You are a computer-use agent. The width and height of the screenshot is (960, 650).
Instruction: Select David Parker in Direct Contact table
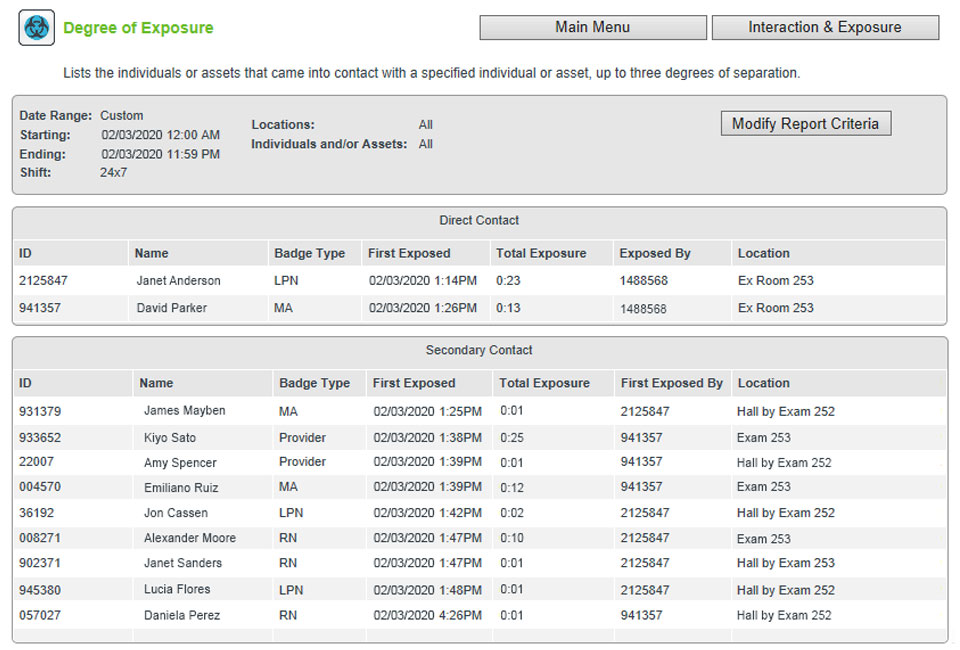point(171,308)
